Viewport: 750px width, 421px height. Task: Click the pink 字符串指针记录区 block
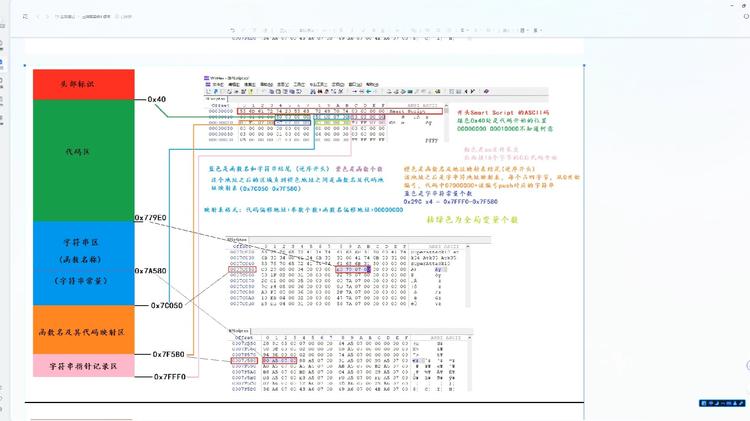(x=84, y=366)
